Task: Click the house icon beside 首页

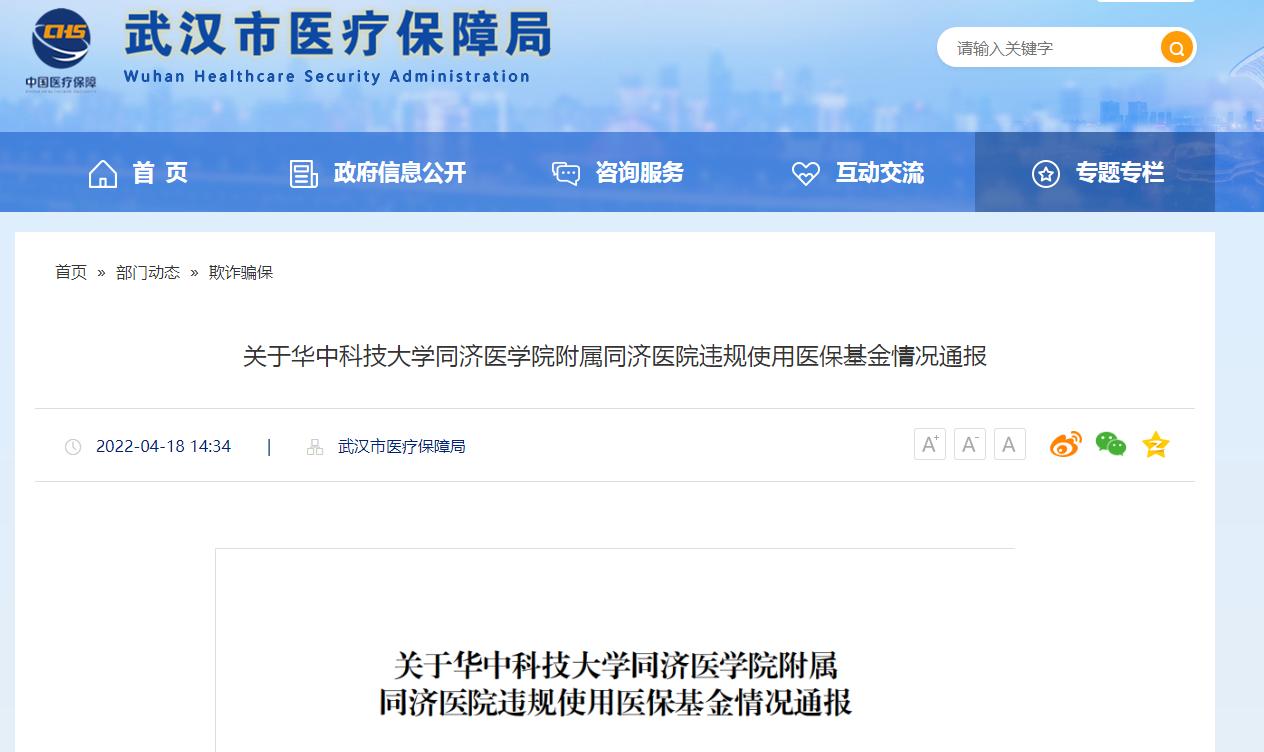Action: (x=103, y=174)
